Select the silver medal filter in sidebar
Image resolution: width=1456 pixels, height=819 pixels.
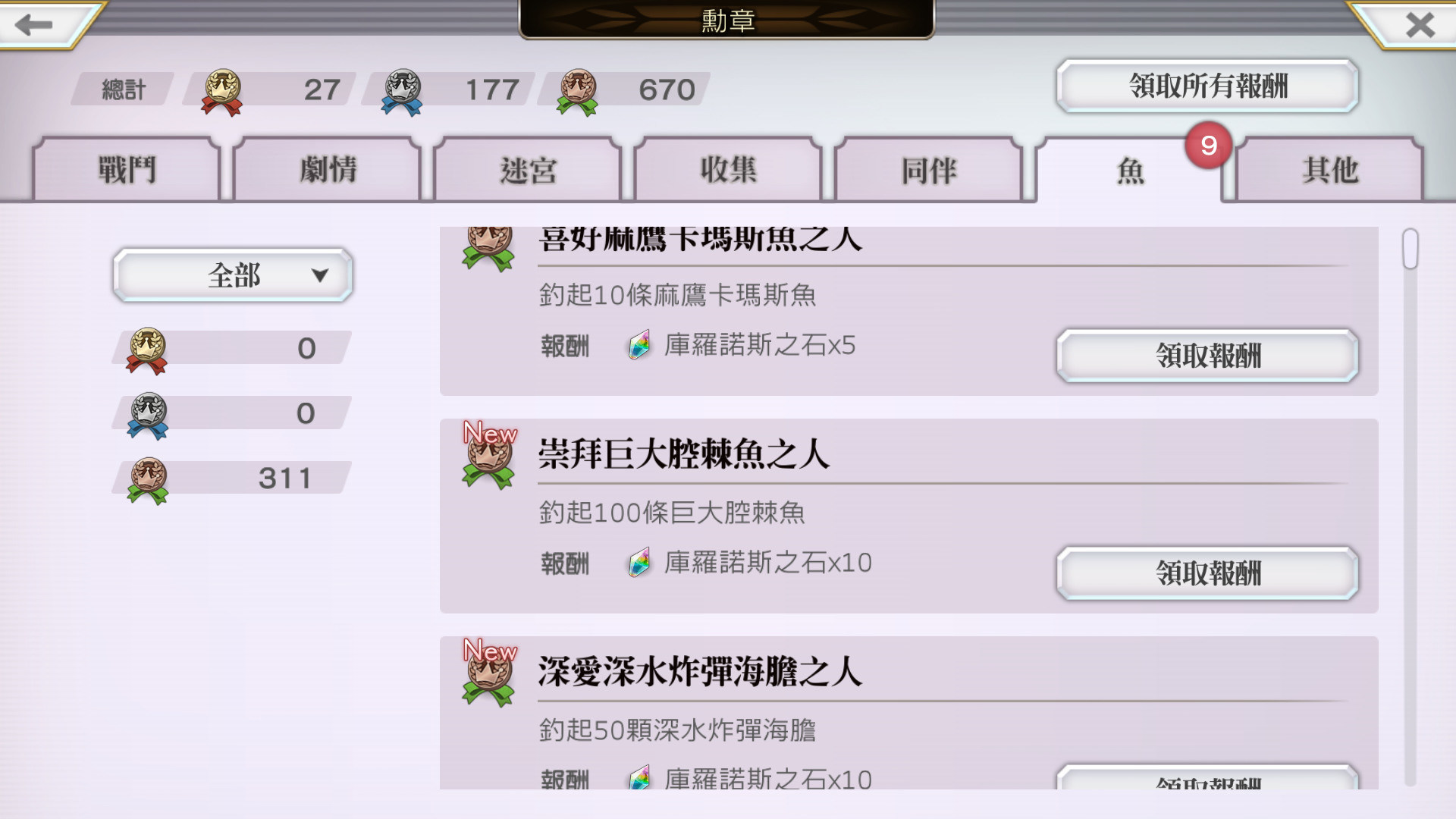pyautogui.click(x=231, y=414)
